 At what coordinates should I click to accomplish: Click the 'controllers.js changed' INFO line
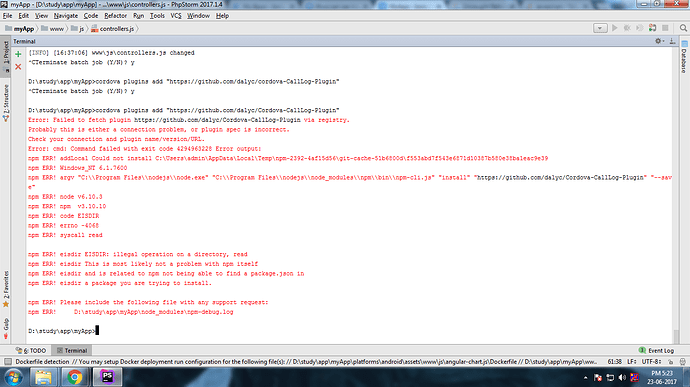pos(111,53)
